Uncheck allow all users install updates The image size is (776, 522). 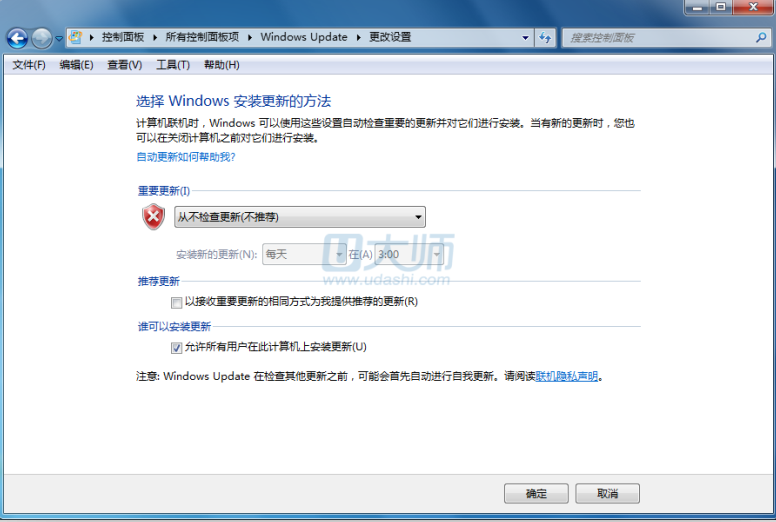[176, 348]
